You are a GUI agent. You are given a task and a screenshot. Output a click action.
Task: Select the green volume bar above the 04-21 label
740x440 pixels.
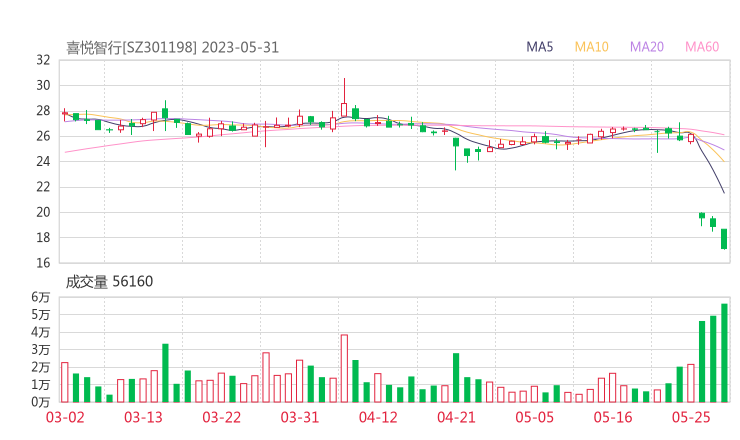(x=456, y=378)
